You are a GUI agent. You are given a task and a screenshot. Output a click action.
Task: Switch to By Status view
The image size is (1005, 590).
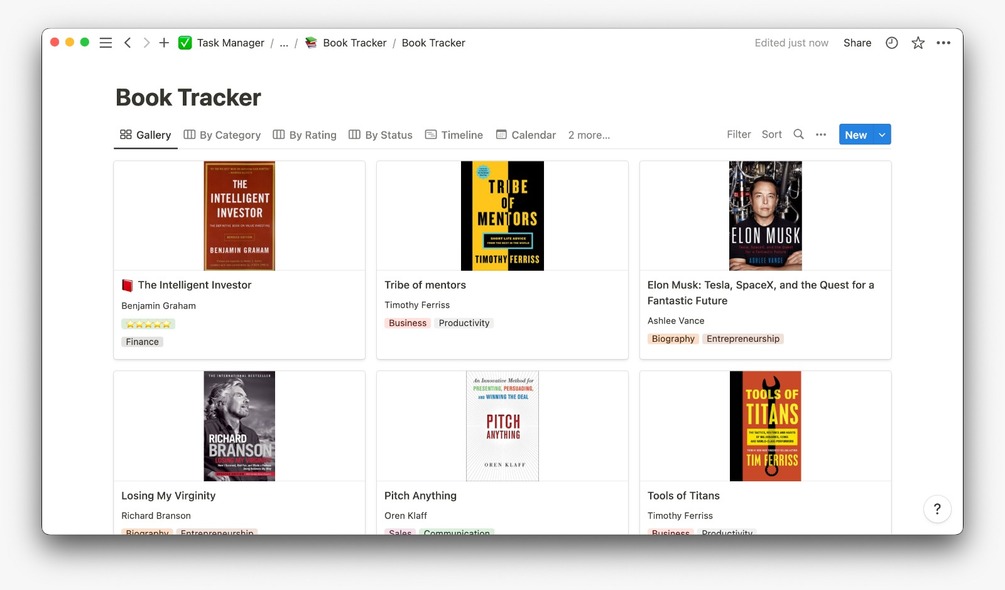(x=381, y=135)
